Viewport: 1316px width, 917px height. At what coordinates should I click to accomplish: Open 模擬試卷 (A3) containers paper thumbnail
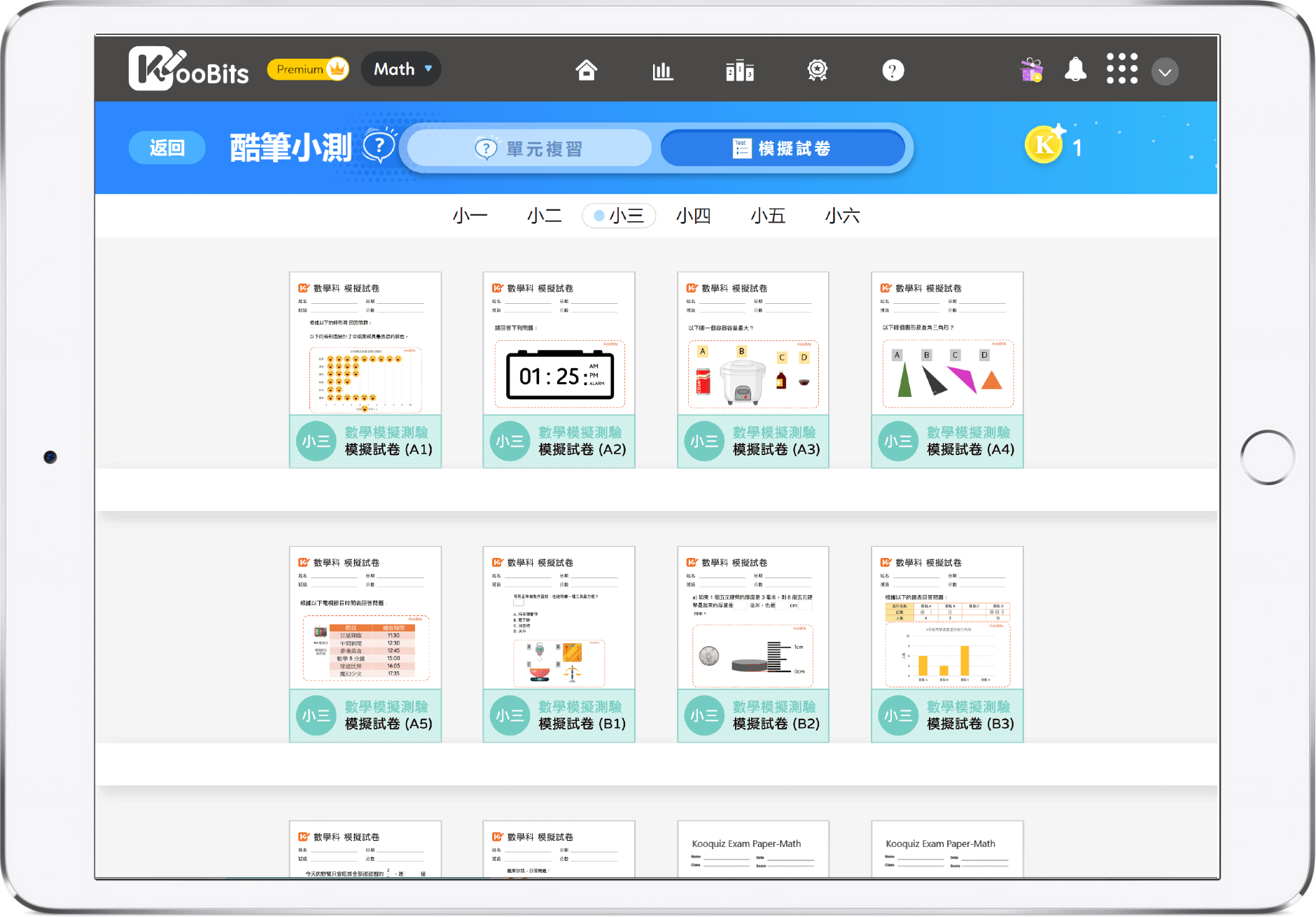click(753, 344)
